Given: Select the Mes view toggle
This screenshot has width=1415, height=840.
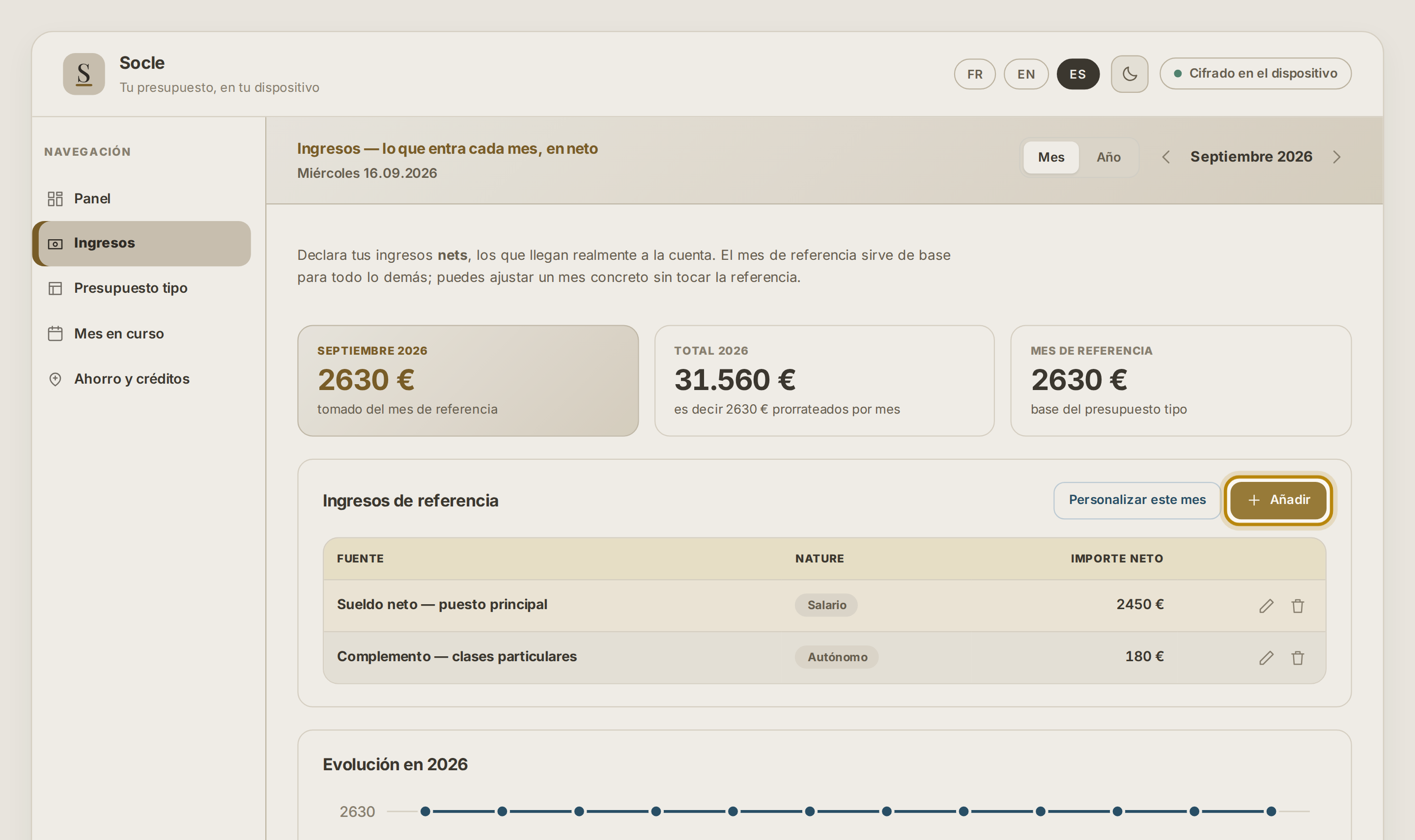Looking at the screenshot, I should [1050, 157].
